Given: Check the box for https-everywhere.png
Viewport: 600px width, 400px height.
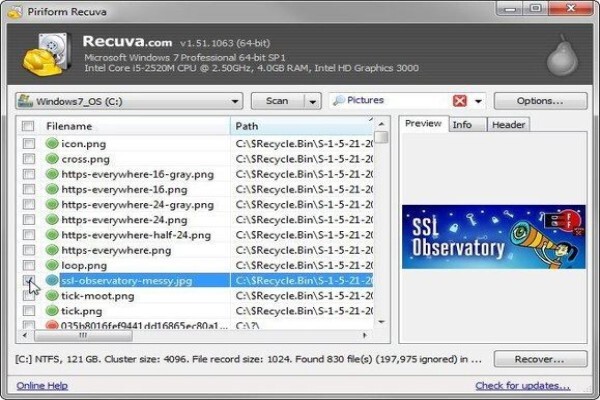Looking at the screenshot, I should tap(29, 250).
